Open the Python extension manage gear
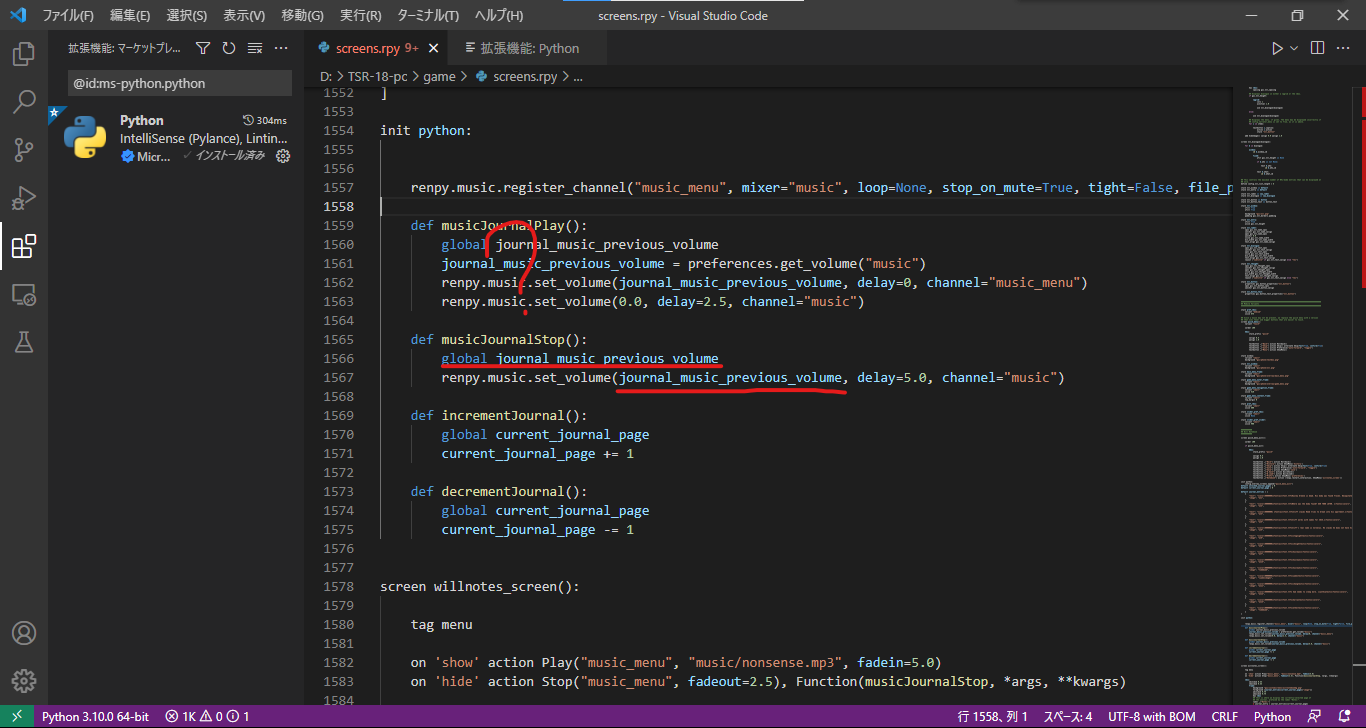Screen dimensions: 1366x728 pyautogui.click(x=283, y=156)
